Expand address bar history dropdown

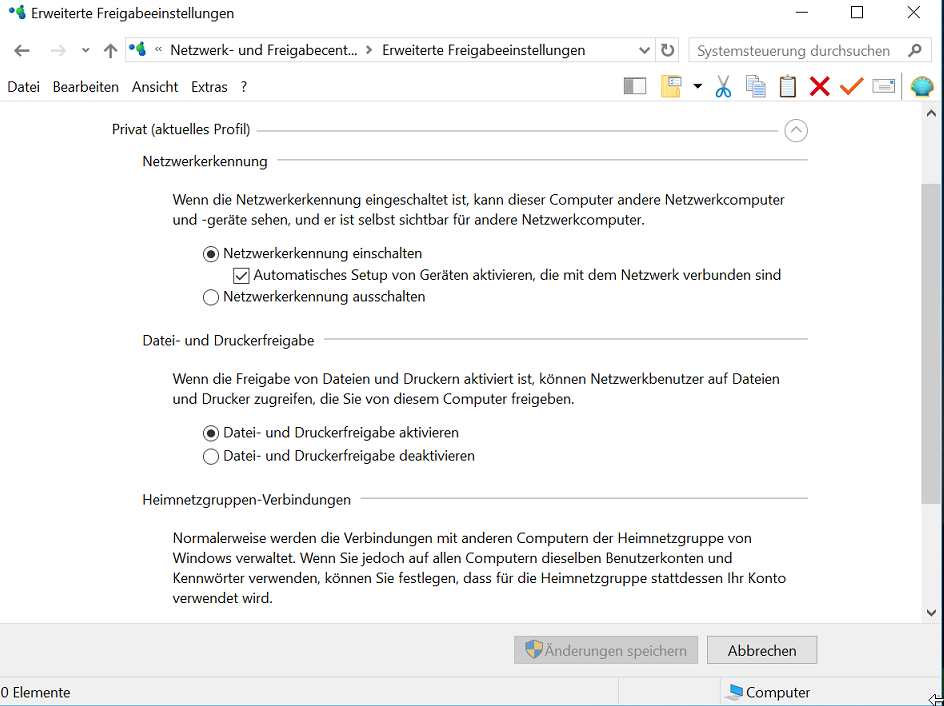pyautogui.click(x=644, y=51)
